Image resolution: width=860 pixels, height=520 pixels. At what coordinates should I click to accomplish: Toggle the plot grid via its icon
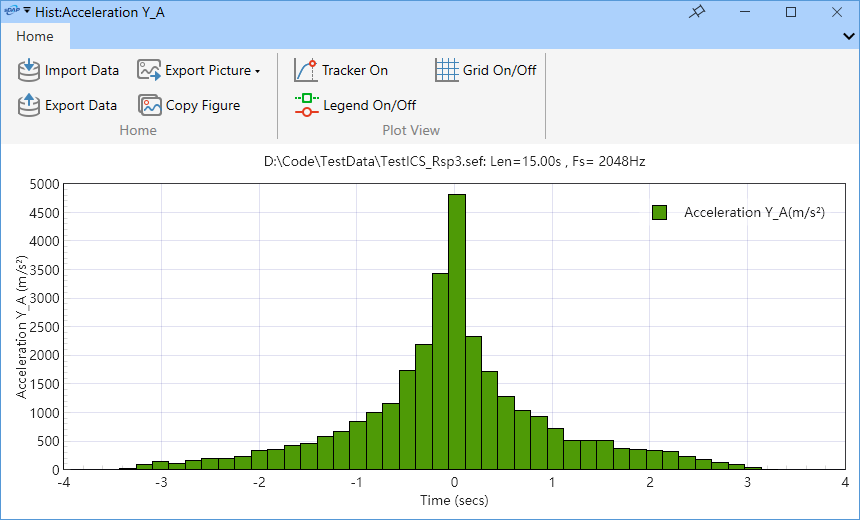tap(446, 70)
